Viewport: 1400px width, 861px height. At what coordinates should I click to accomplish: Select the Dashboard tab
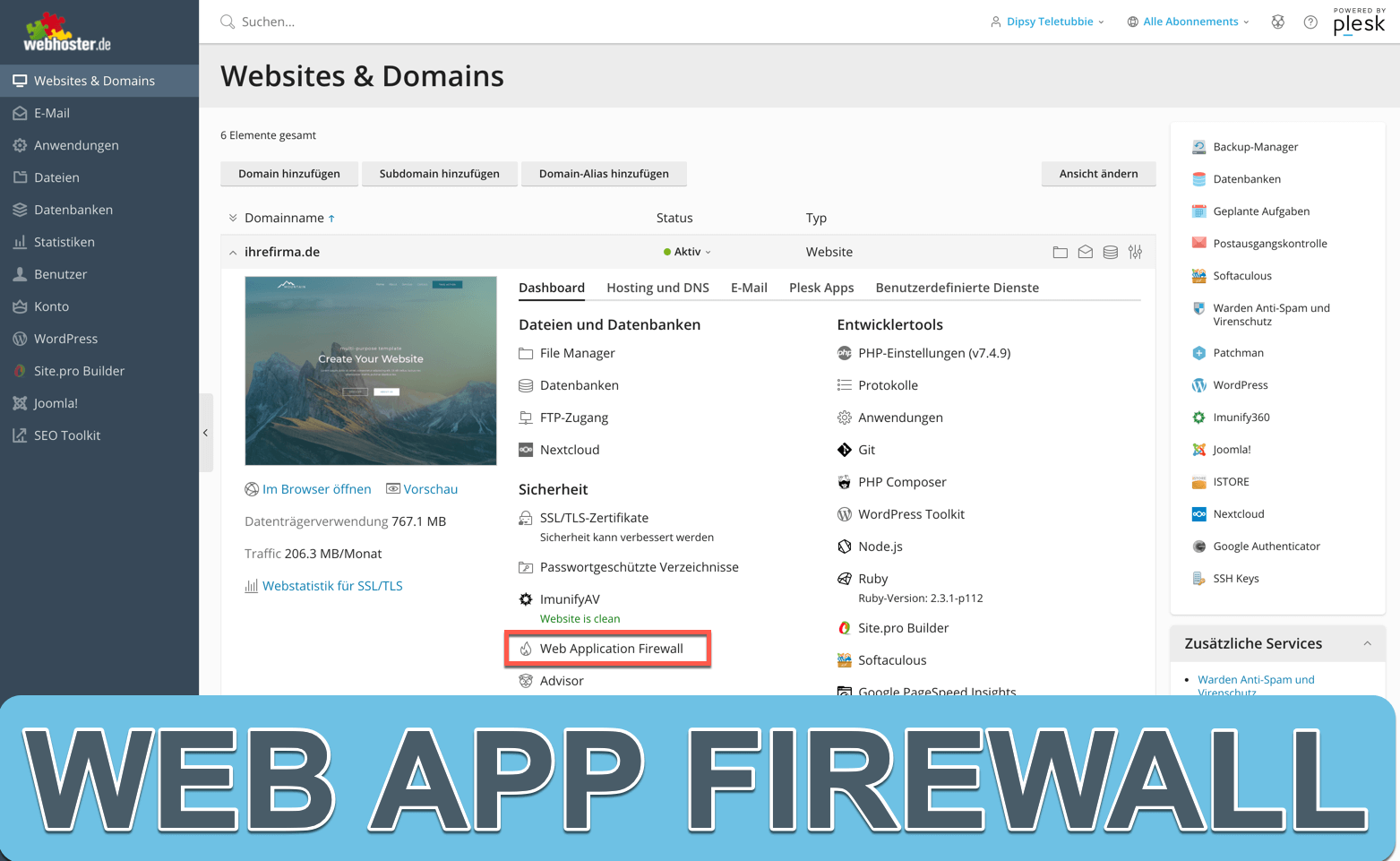coord(552,288)
